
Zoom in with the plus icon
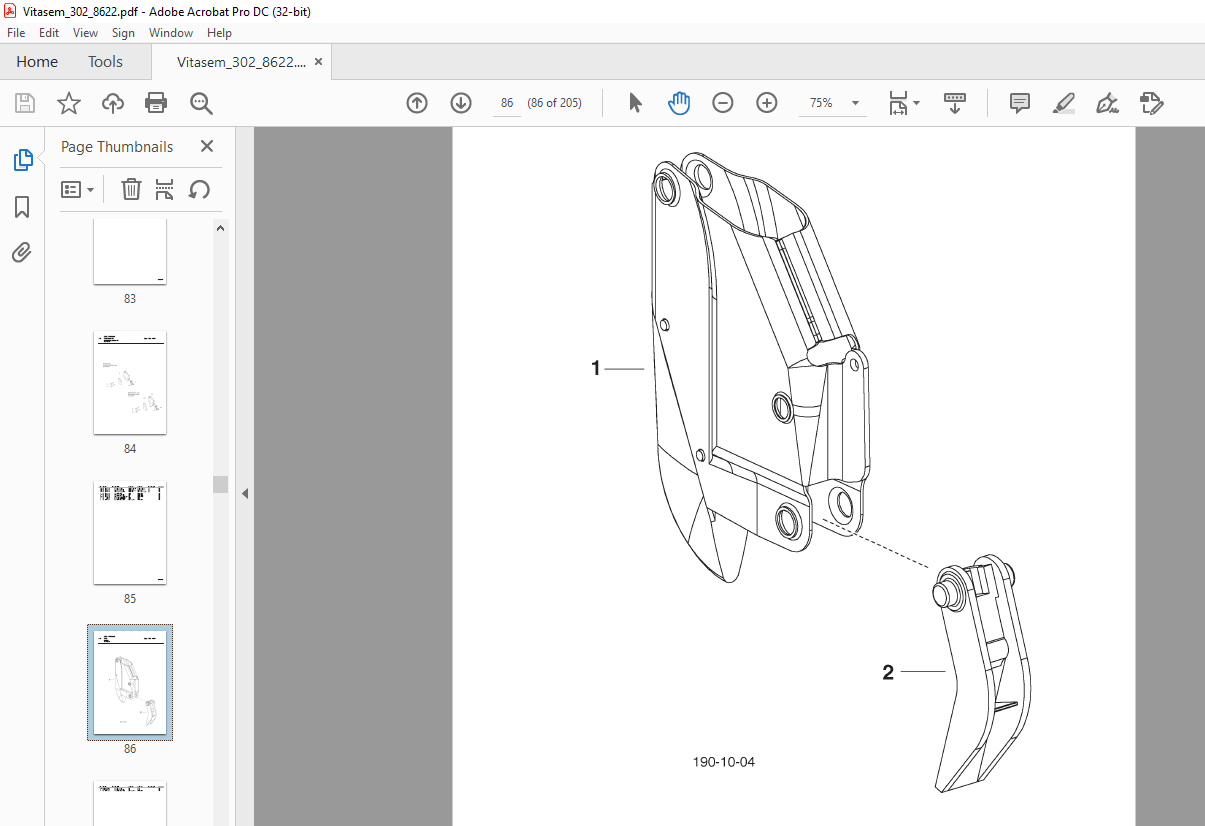(x=767, y=103)
